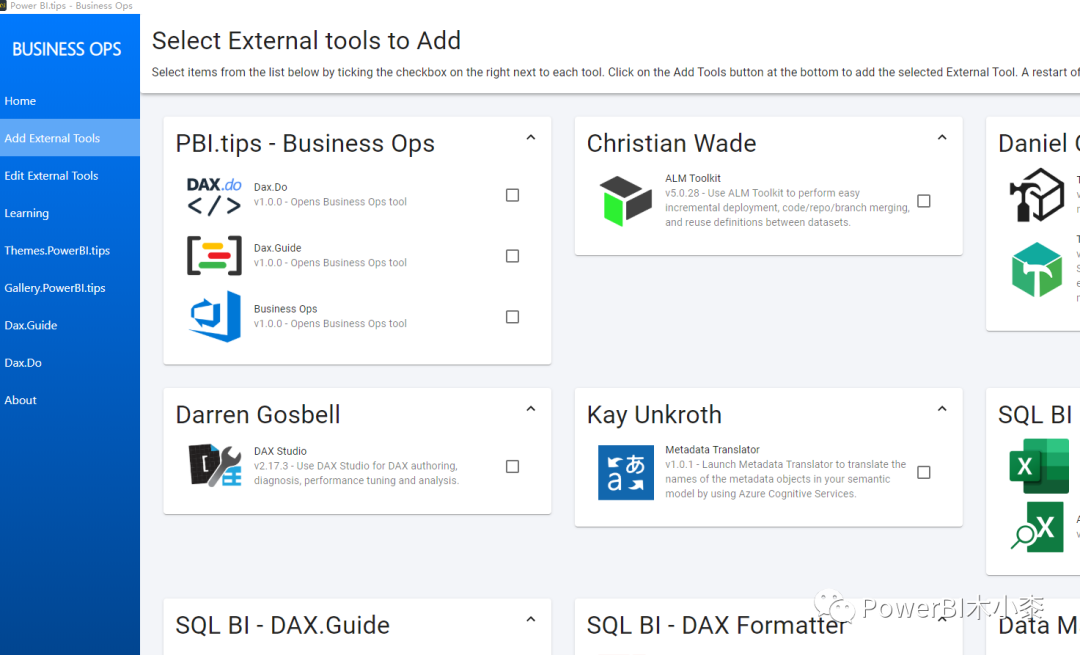The height and width of the screenshot is (655, 1080).
Task: Click the Kay Unkroth heading
Action: [x=654, y=415]
